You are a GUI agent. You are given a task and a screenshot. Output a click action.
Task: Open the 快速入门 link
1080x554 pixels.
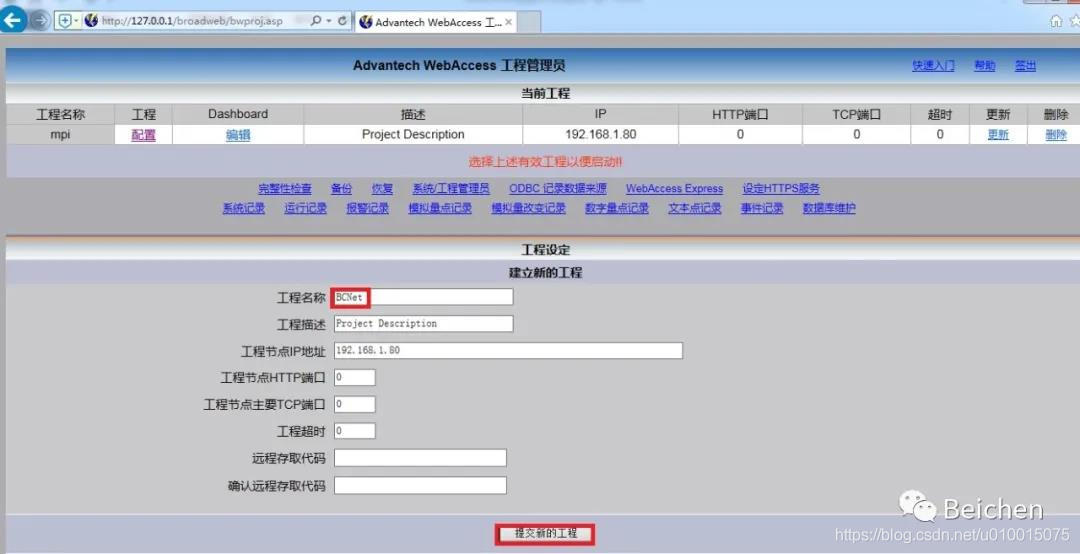click(x=933, y=65)
